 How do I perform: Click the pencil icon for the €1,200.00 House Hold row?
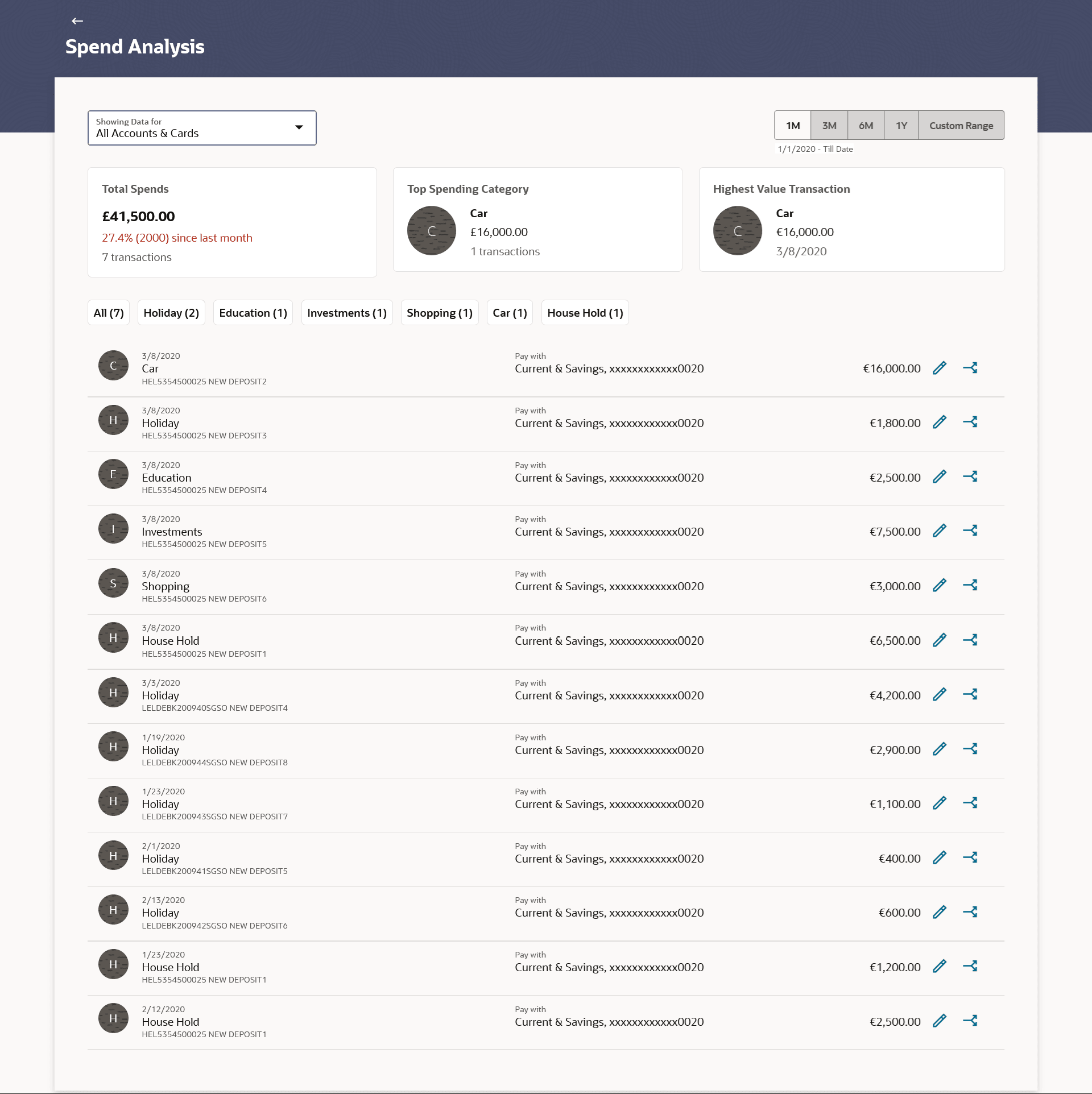[940, 967]
